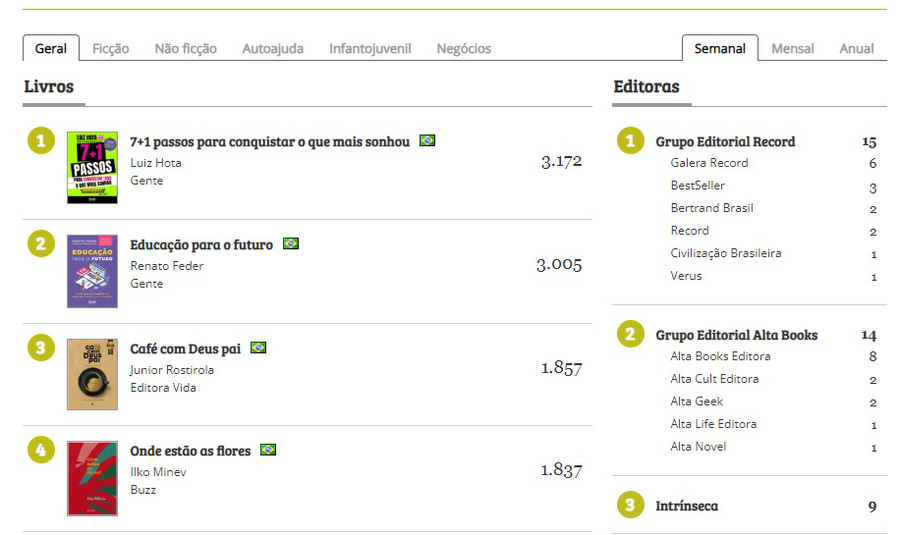Open the Não ficção category tab
The width and height of the screenshot is (900, 535).
pos(185,48)
